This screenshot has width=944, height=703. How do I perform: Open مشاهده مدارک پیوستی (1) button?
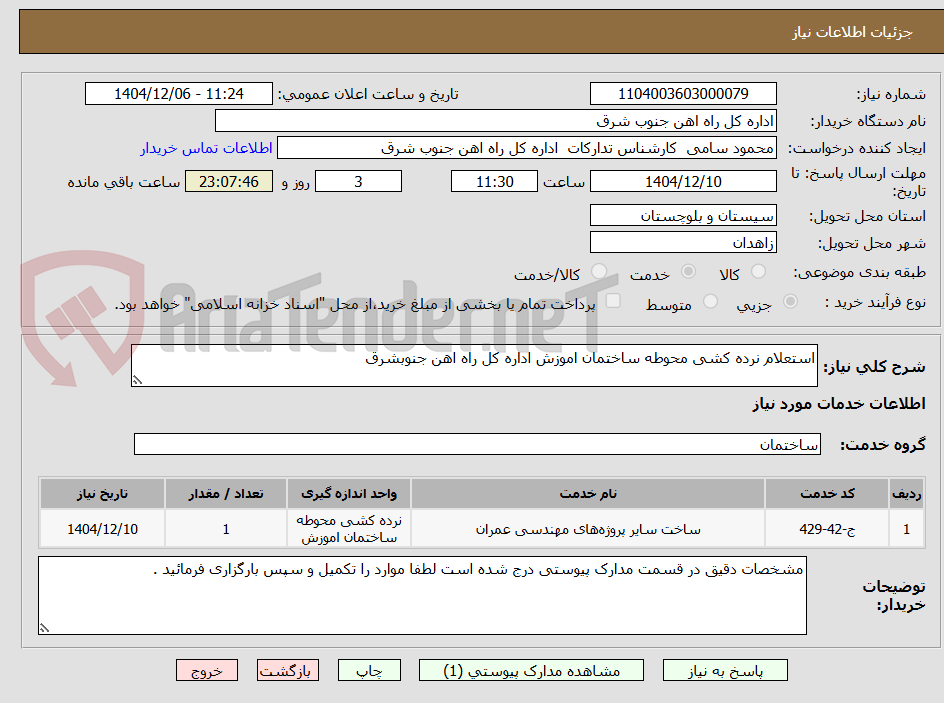(531, 670)
